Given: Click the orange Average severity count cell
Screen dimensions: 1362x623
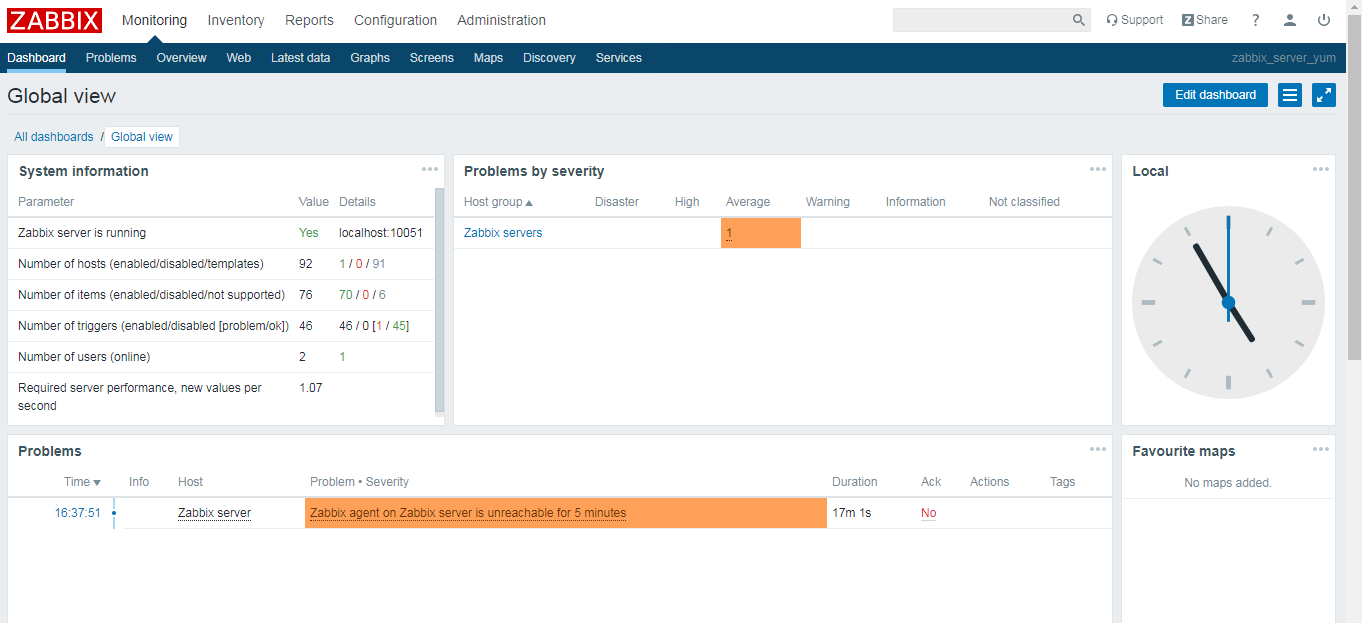Looking at the screenshot, I should click(760, 232).
